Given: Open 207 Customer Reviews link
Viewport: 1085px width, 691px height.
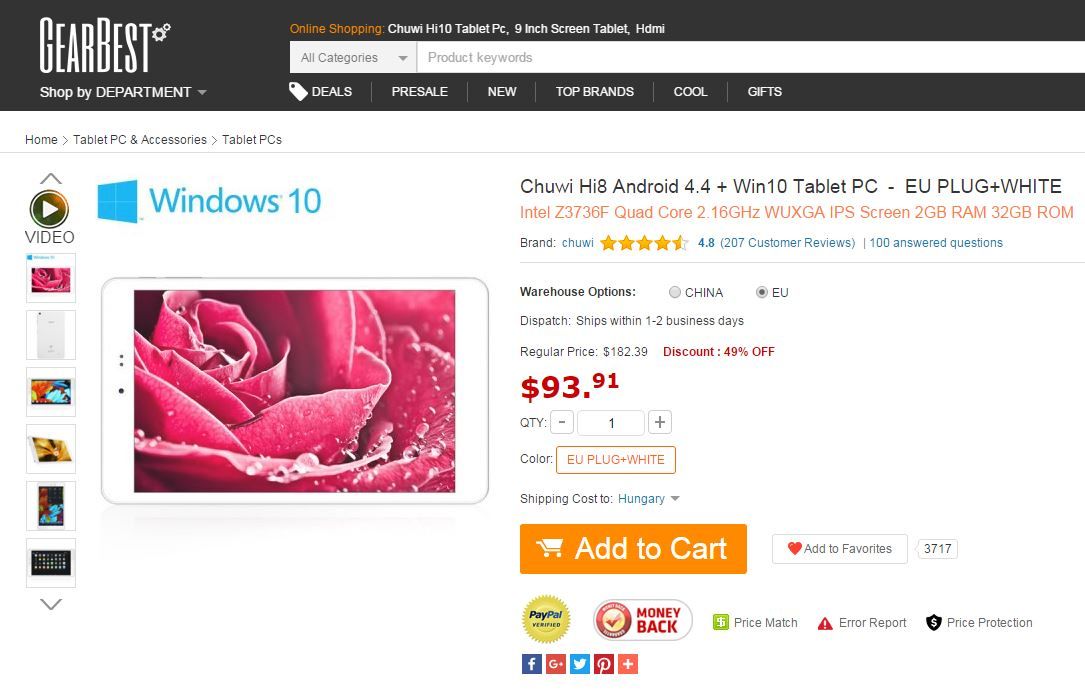Looking at the screenshot, I should (x=788, y=243).
